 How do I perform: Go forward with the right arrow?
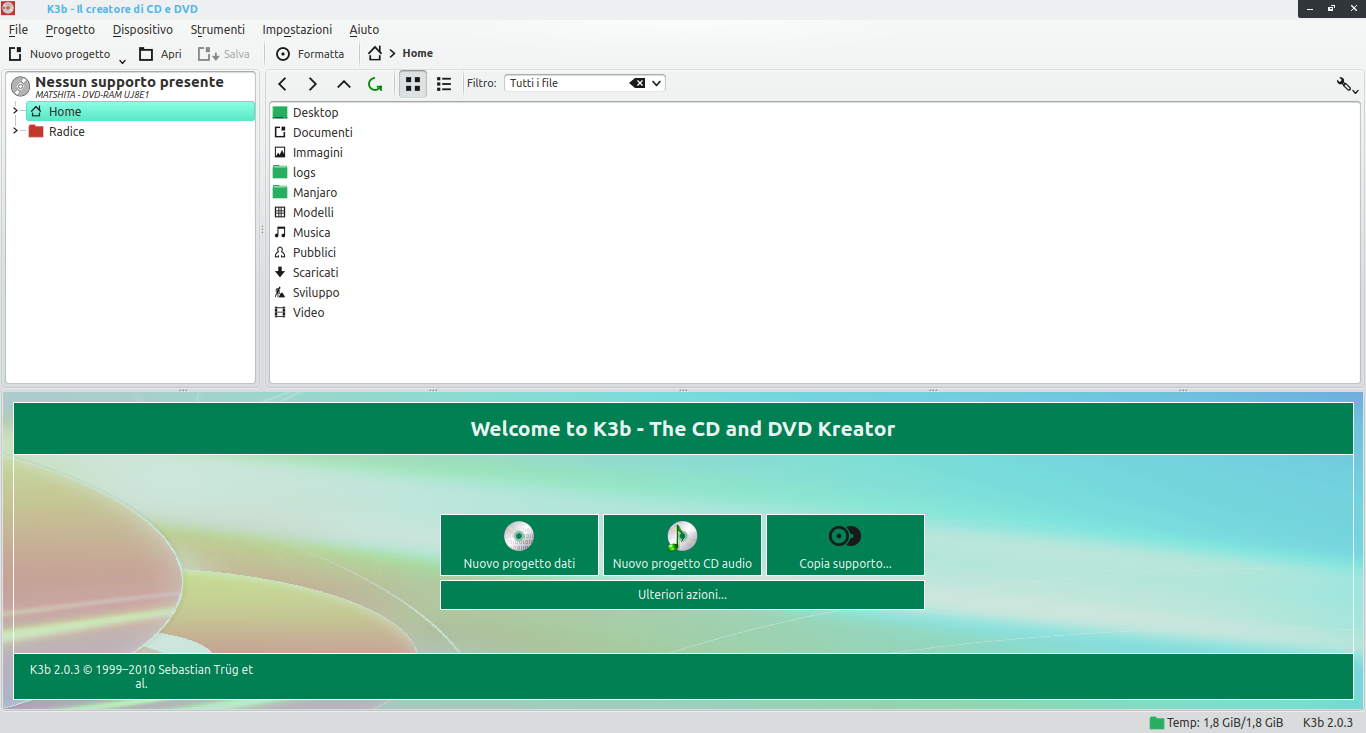313,84
